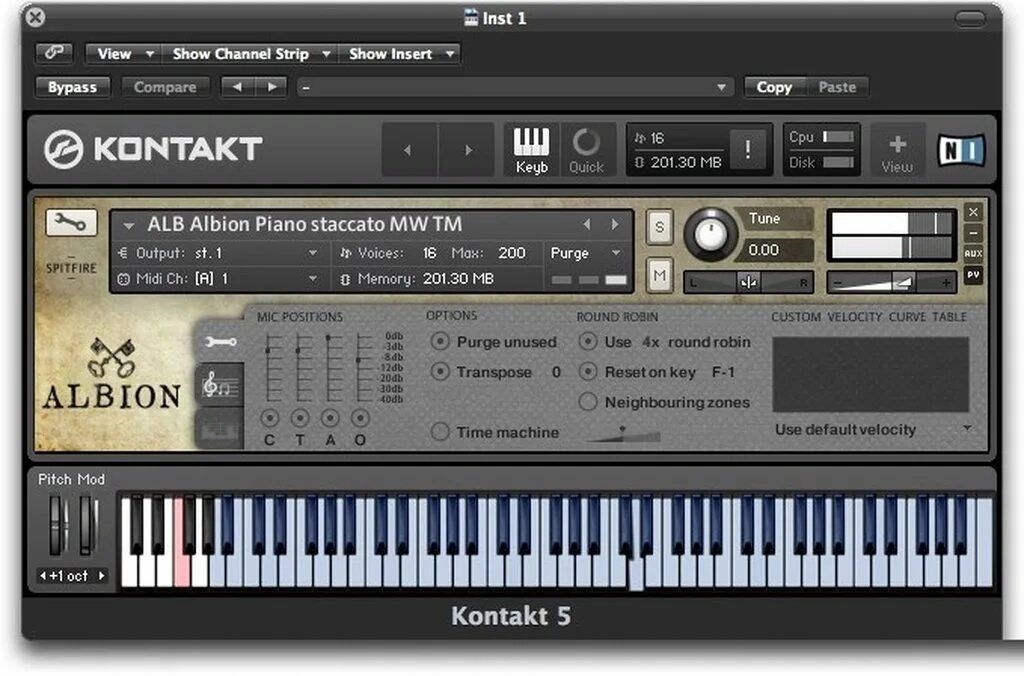Open Albion wrench settings page tab

(x=220, y=342)
